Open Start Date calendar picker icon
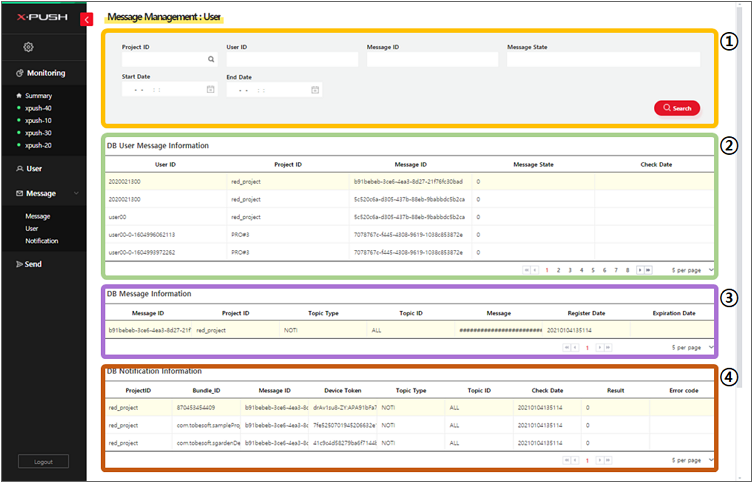752x482 pixels. click(211, 89)
